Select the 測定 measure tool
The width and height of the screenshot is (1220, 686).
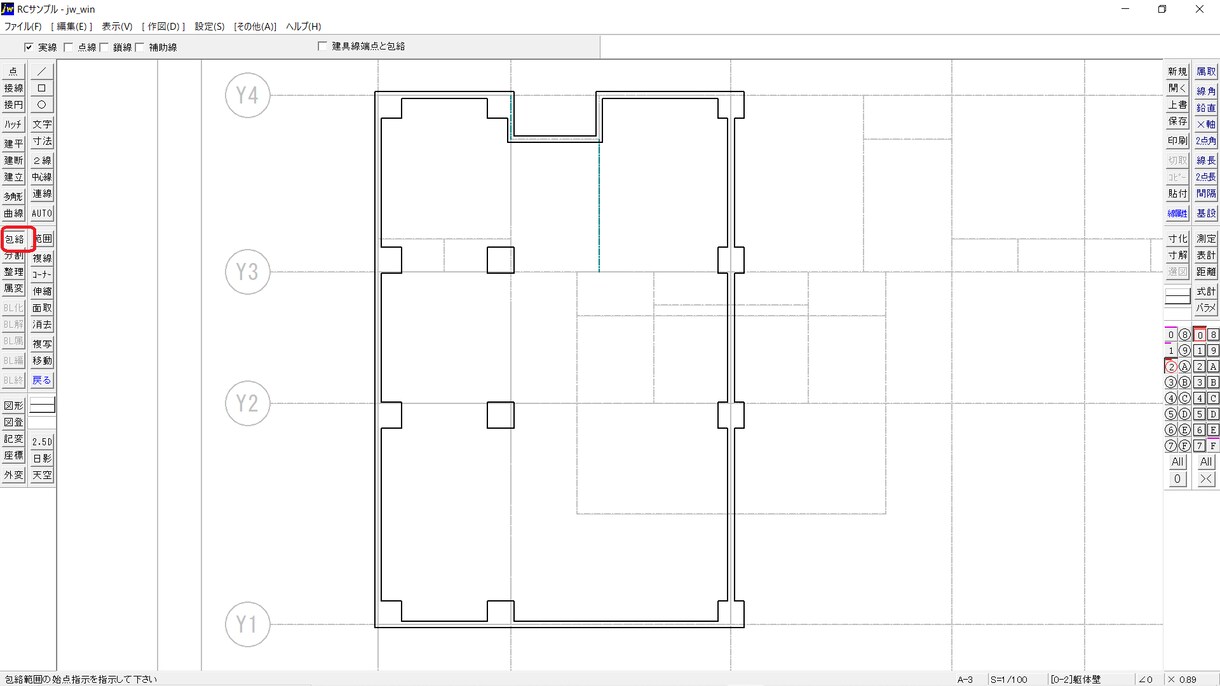coord(1206,240)
